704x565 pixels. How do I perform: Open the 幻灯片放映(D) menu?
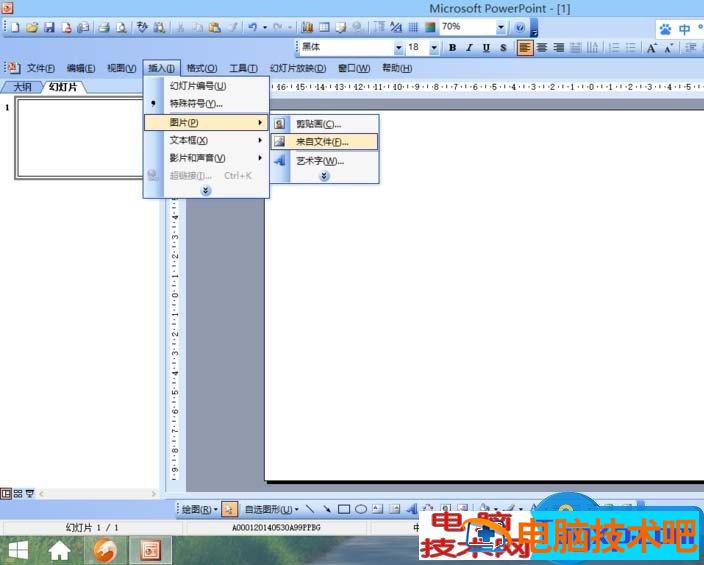coord(298,68)
